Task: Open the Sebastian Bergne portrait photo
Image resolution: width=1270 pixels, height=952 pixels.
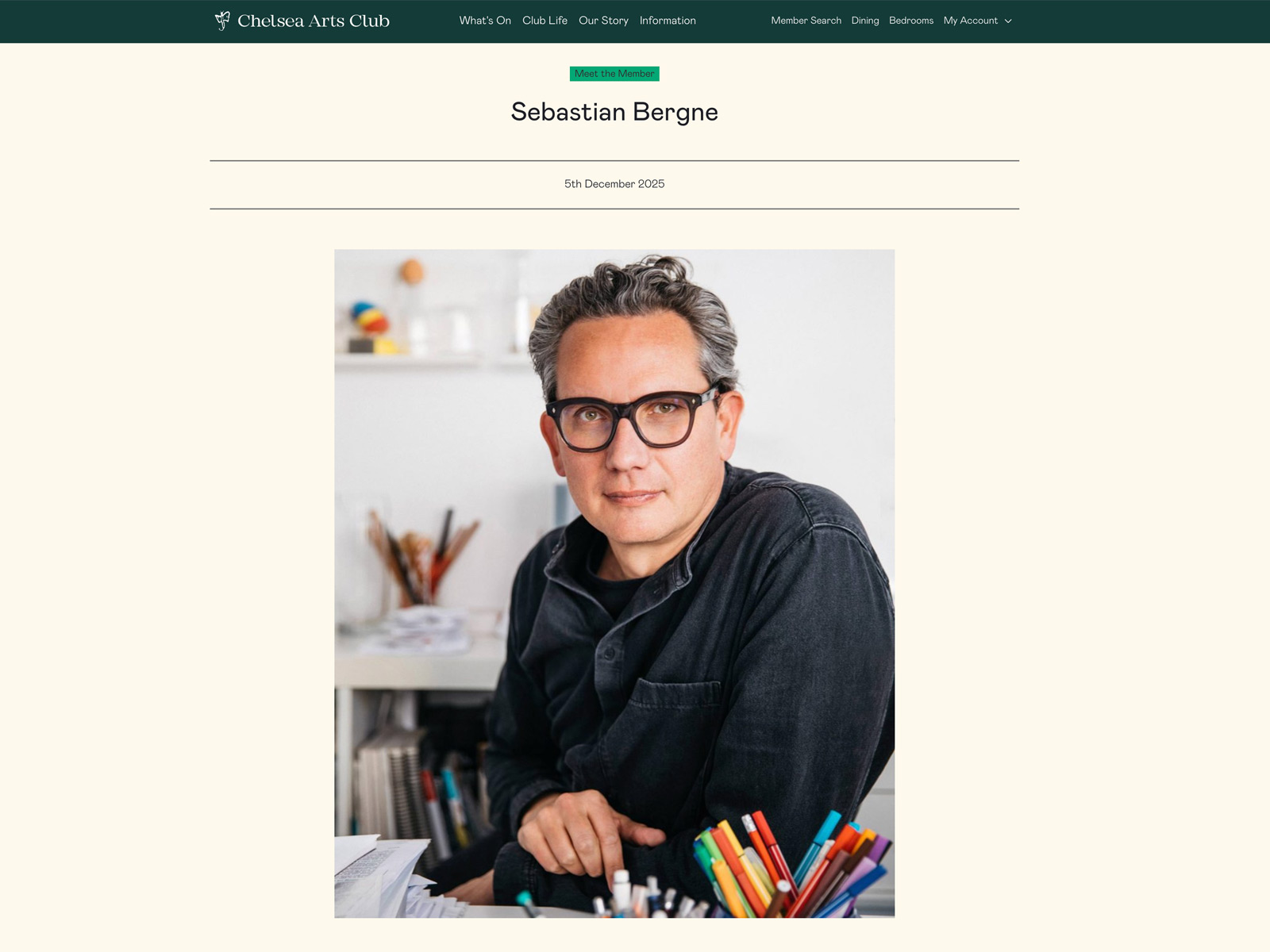Action: 614,584
